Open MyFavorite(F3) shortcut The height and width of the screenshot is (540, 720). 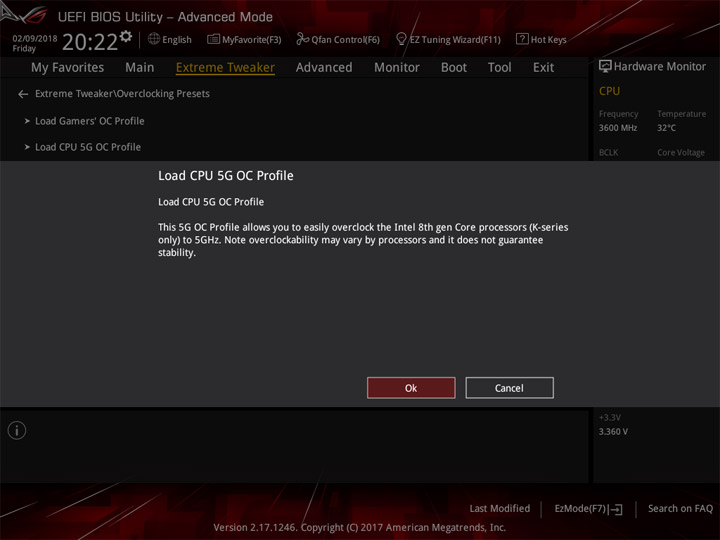[x=252, y=40]
